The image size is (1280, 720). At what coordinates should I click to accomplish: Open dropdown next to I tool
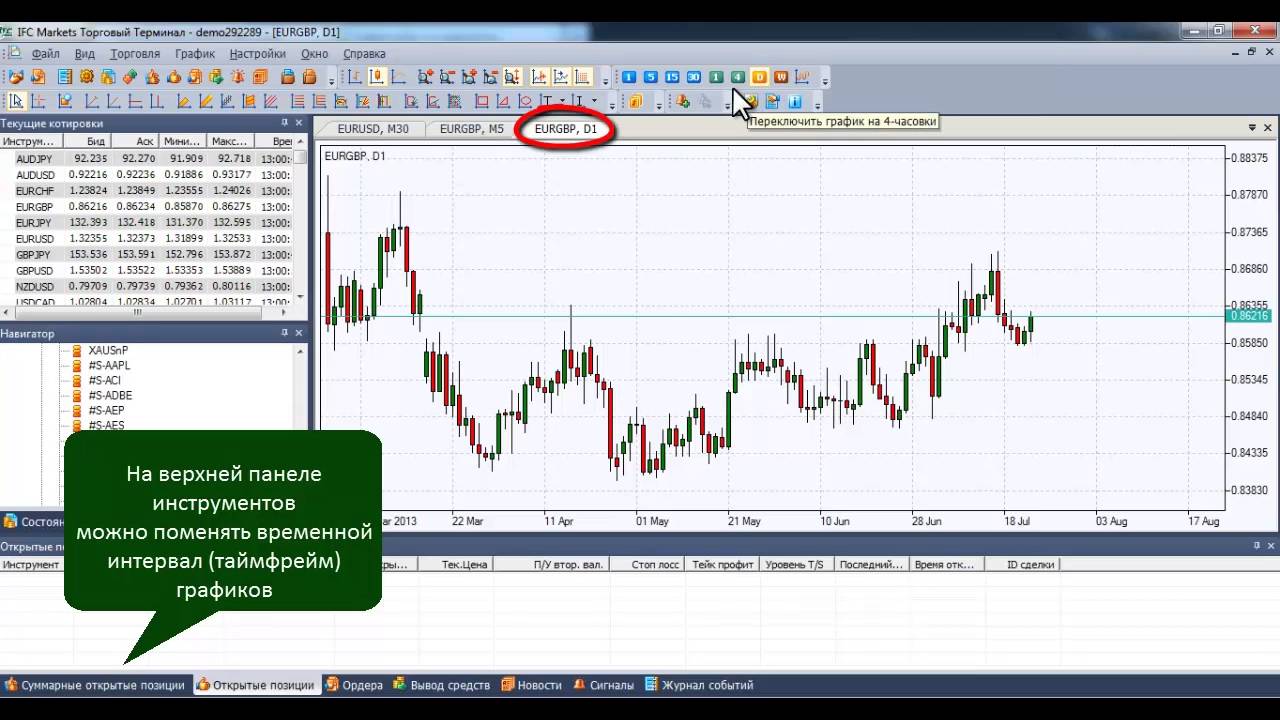[594, 101]
